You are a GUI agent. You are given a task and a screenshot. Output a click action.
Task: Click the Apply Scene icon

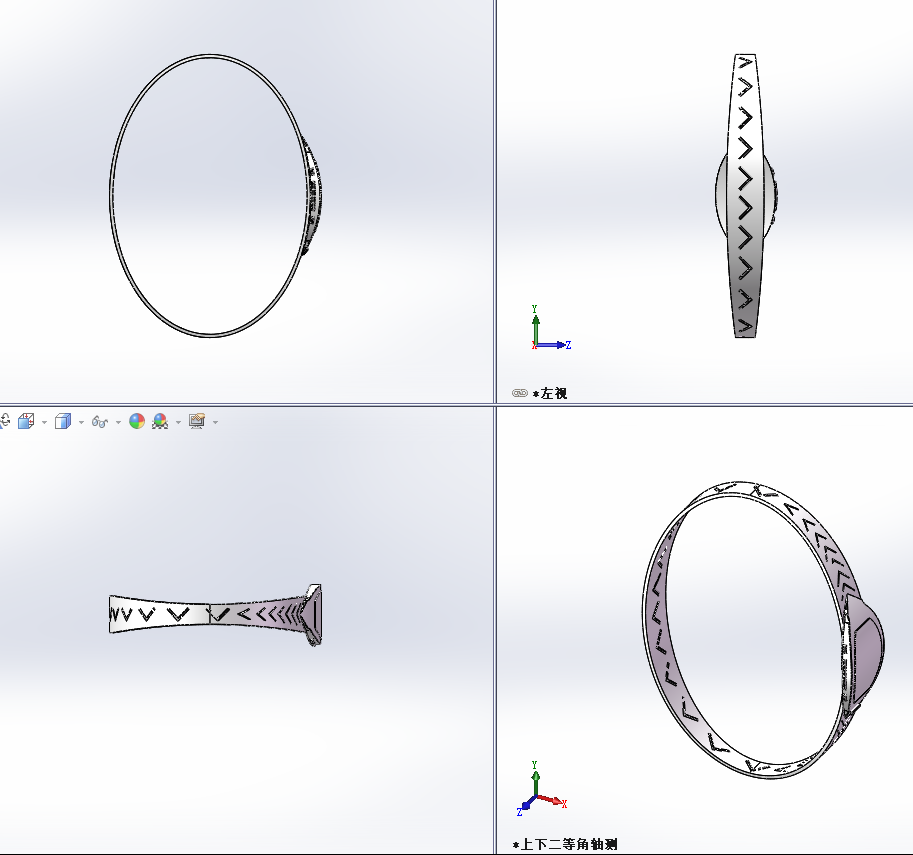(x=160, y=421)
